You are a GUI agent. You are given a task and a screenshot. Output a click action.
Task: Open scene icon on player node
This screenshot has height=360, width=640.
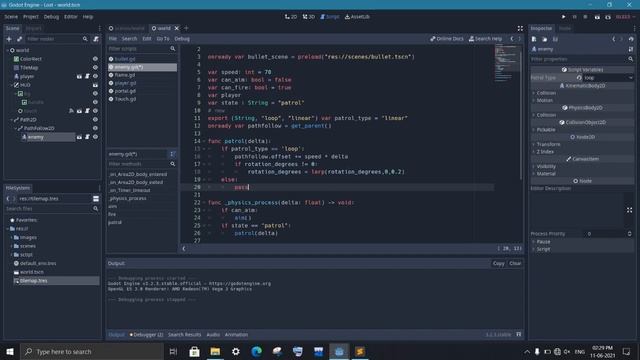(79, 76)
